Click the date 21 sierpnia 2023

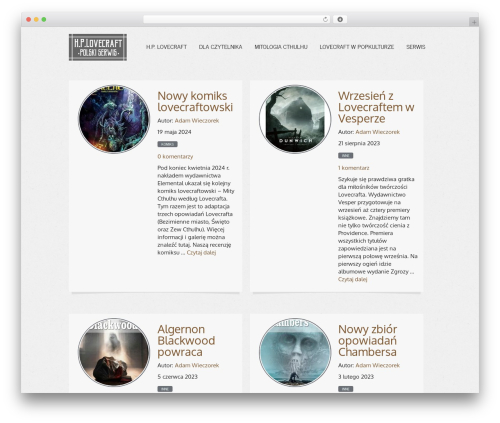[359, 143]
